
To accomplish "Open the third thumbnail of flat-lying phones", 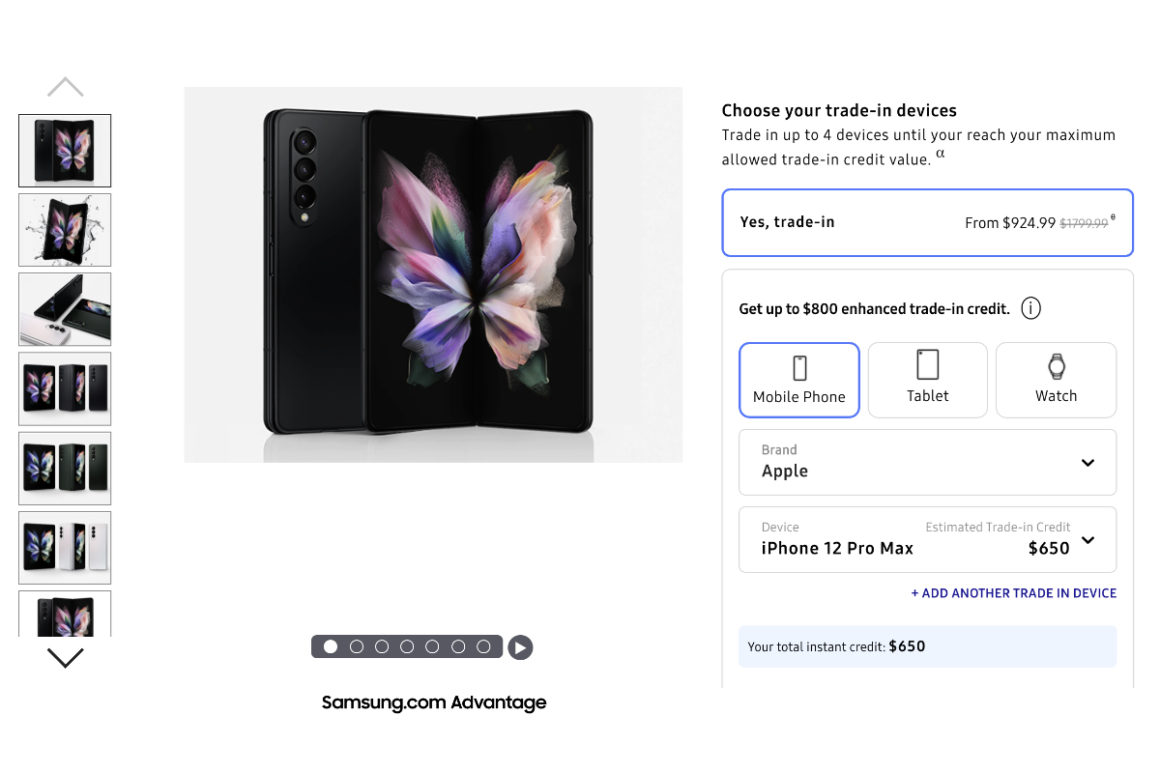I will 65,309.
